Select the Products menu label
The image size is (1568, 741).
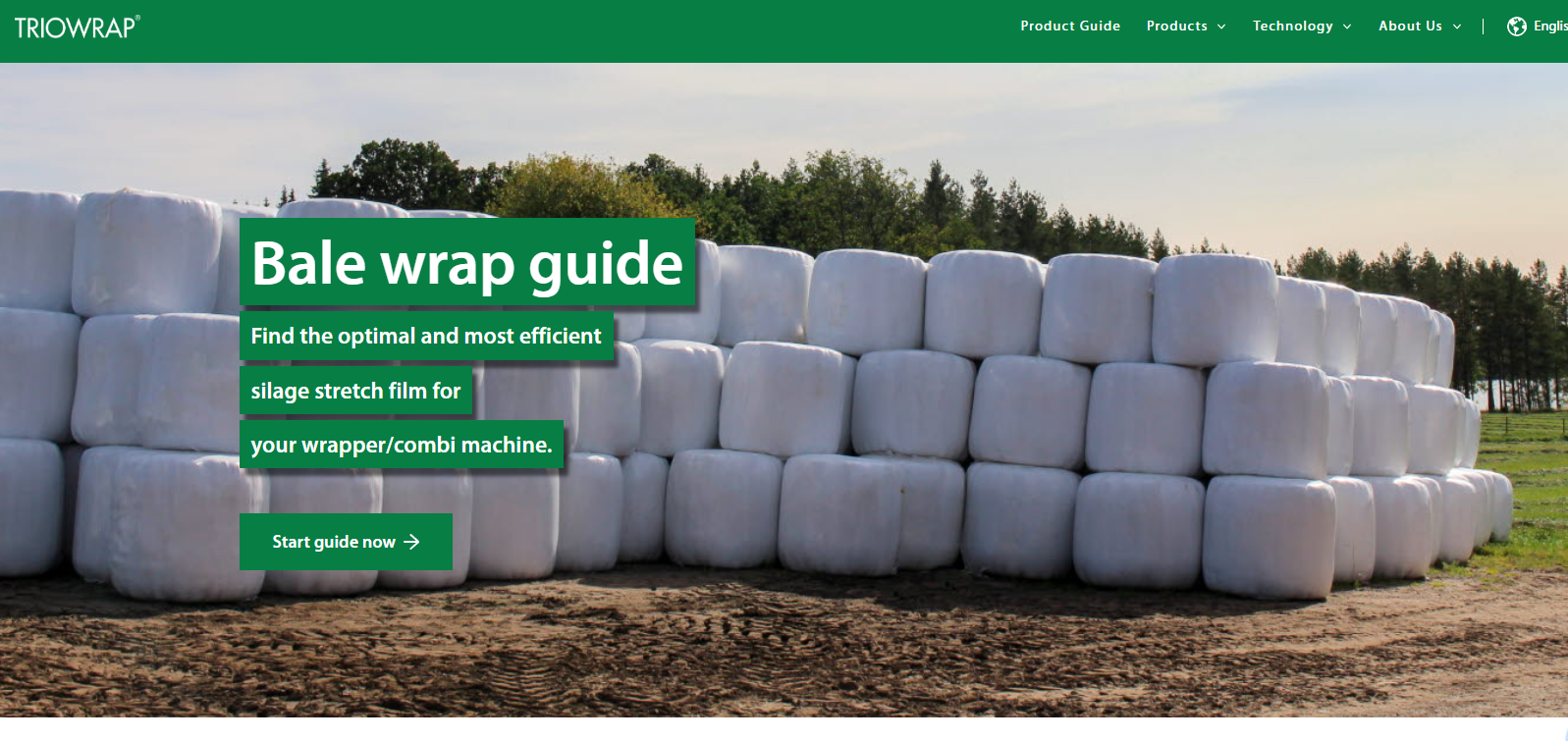(1176, 26)
